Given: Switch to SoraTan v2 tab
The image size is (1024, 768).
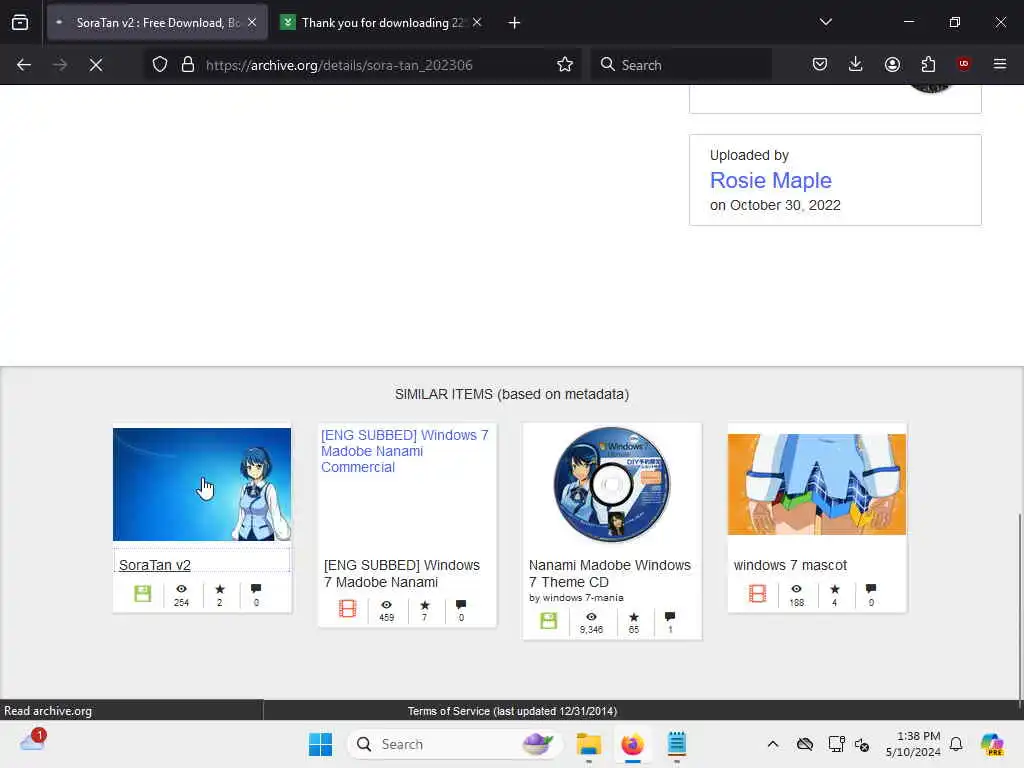Looking at the screenshot, I should pos(157,23).
